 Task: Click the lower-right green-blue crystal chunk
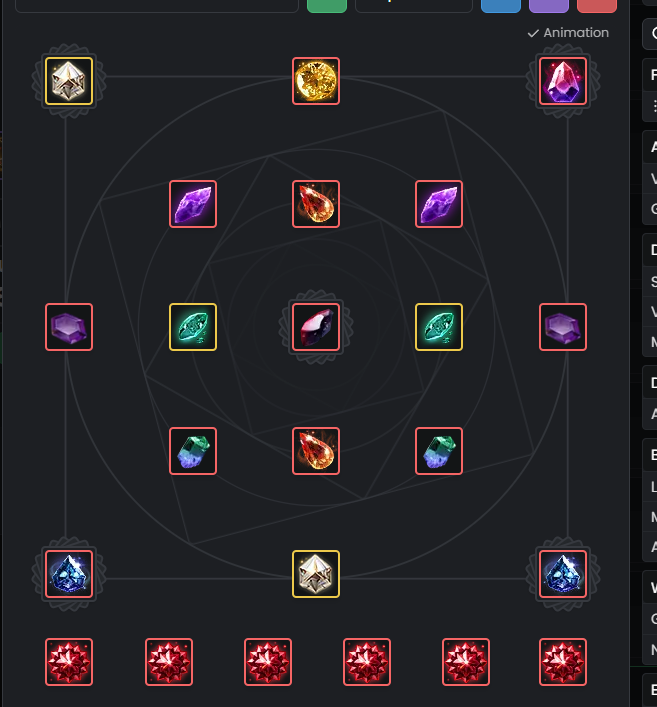439,451
